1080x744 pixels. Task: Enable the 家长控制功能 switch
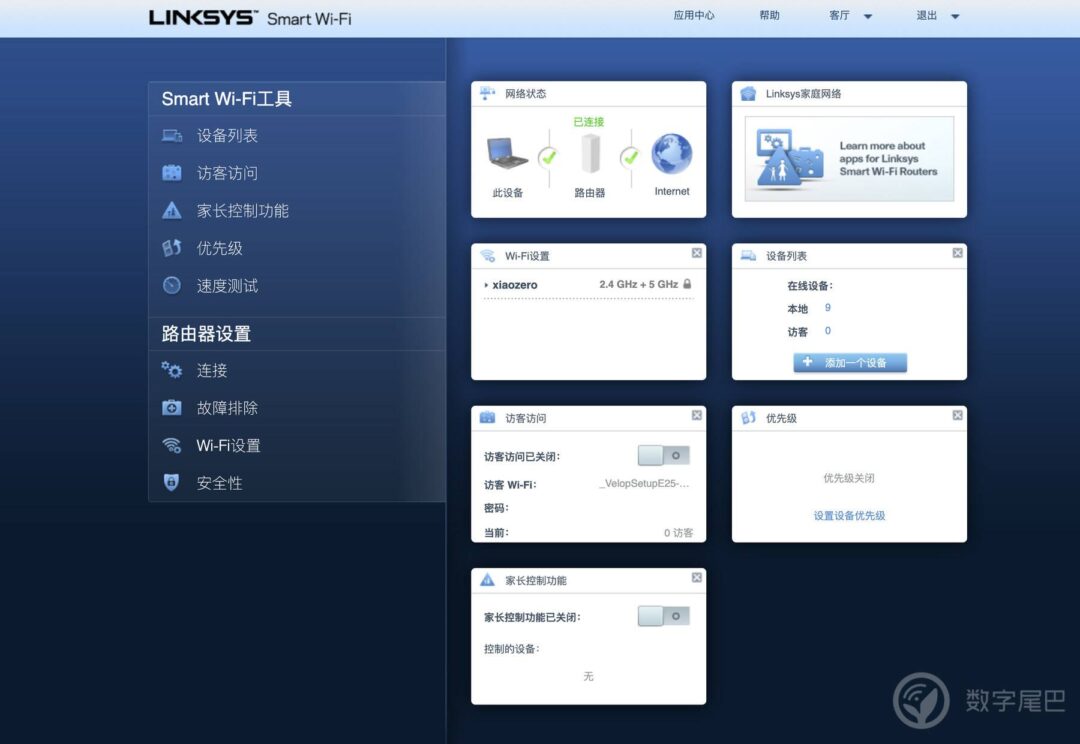tap(663, 617)
